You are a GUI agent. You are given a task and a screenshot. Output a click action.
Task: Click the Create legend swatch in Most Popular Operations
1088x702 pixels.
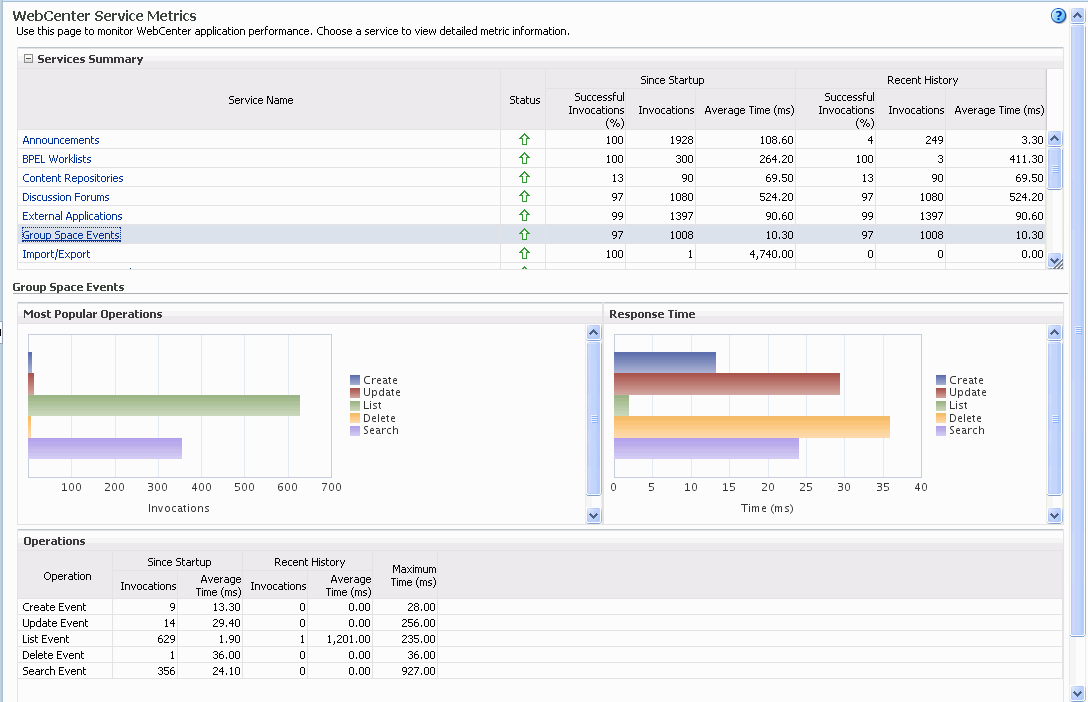[355, 380]
